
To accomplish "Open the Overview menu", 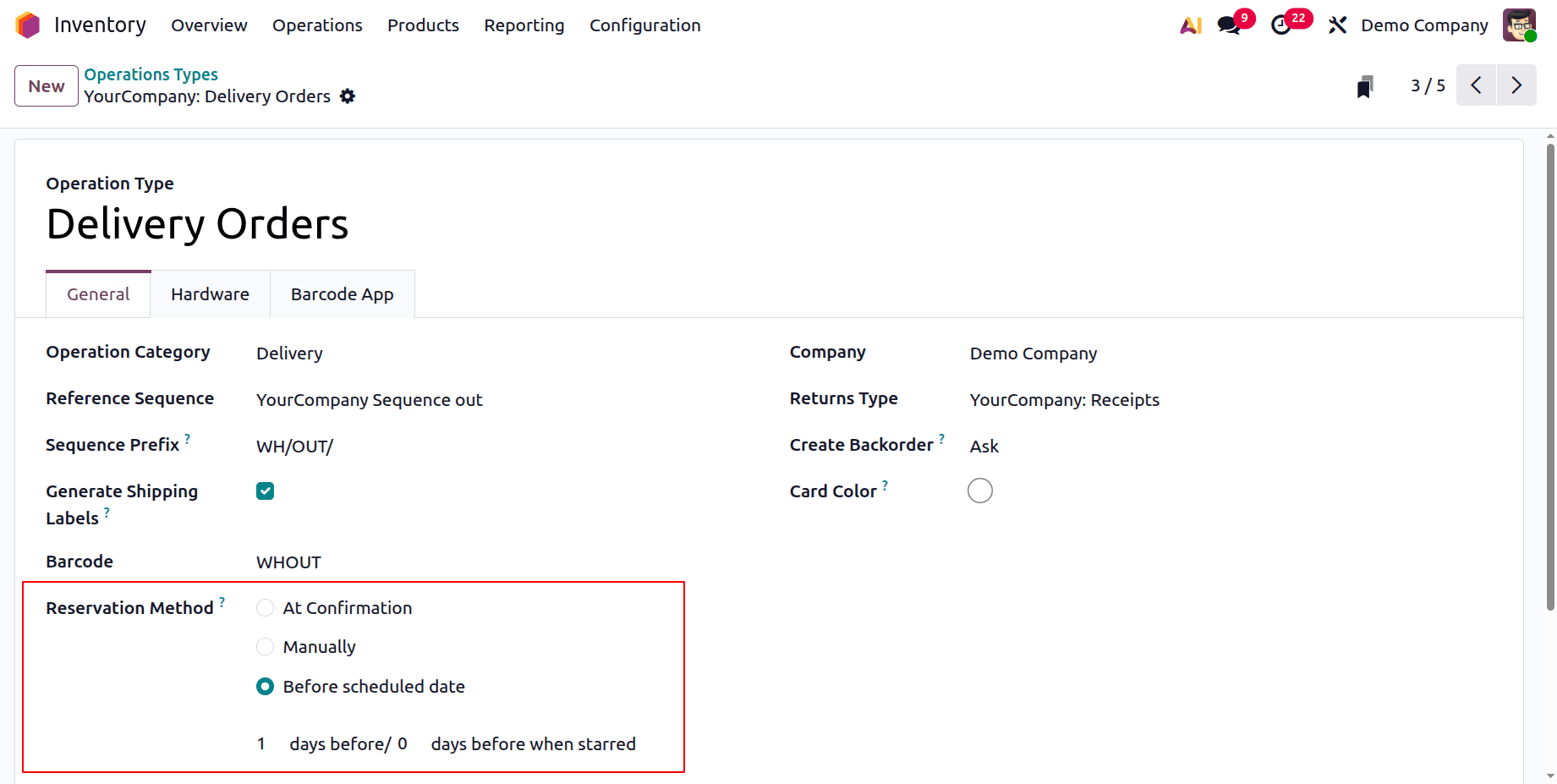I will coord(209,25).
